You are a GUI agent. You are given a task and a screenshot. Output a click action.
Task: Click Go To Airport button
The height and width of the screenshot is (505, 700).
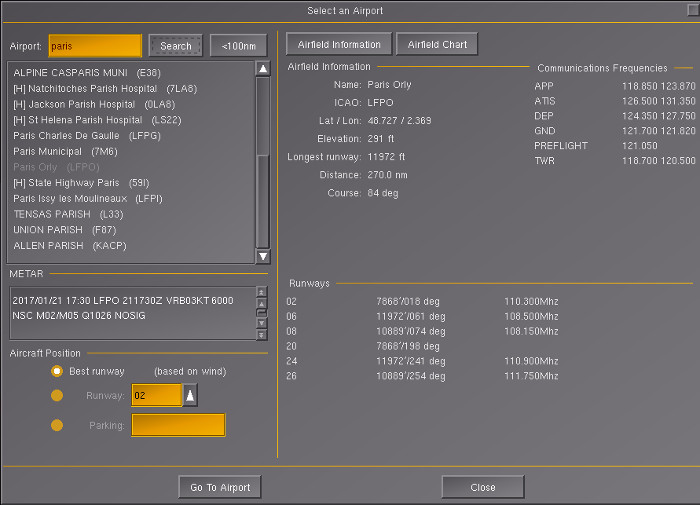pos(220,487)
